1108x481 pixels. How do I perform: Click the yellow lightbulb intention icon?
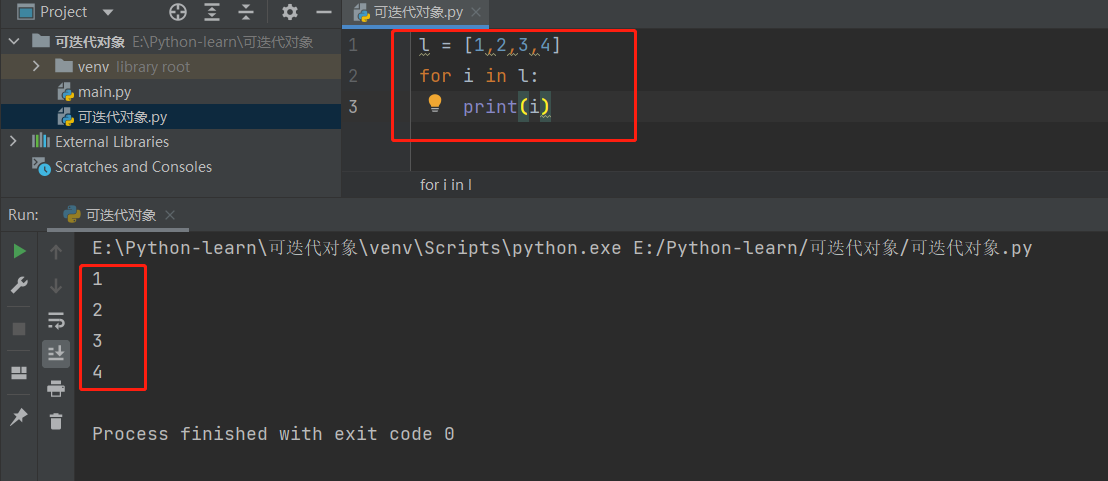coord(435,103)
